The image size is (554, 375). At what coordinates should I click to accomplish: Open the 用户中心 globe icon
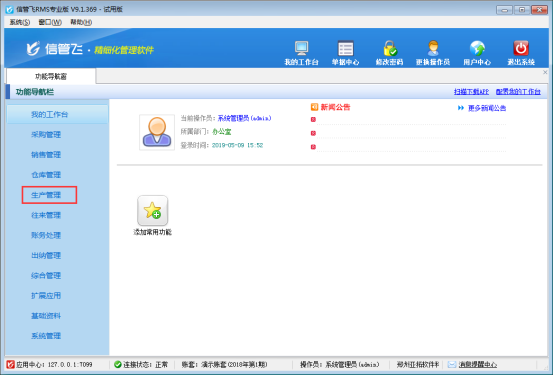click(x=477, y=48)
